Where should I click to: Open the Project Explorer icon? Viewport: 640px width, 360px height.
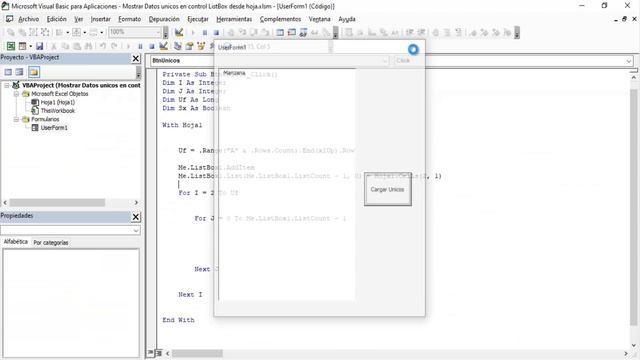tap(178, 46)
